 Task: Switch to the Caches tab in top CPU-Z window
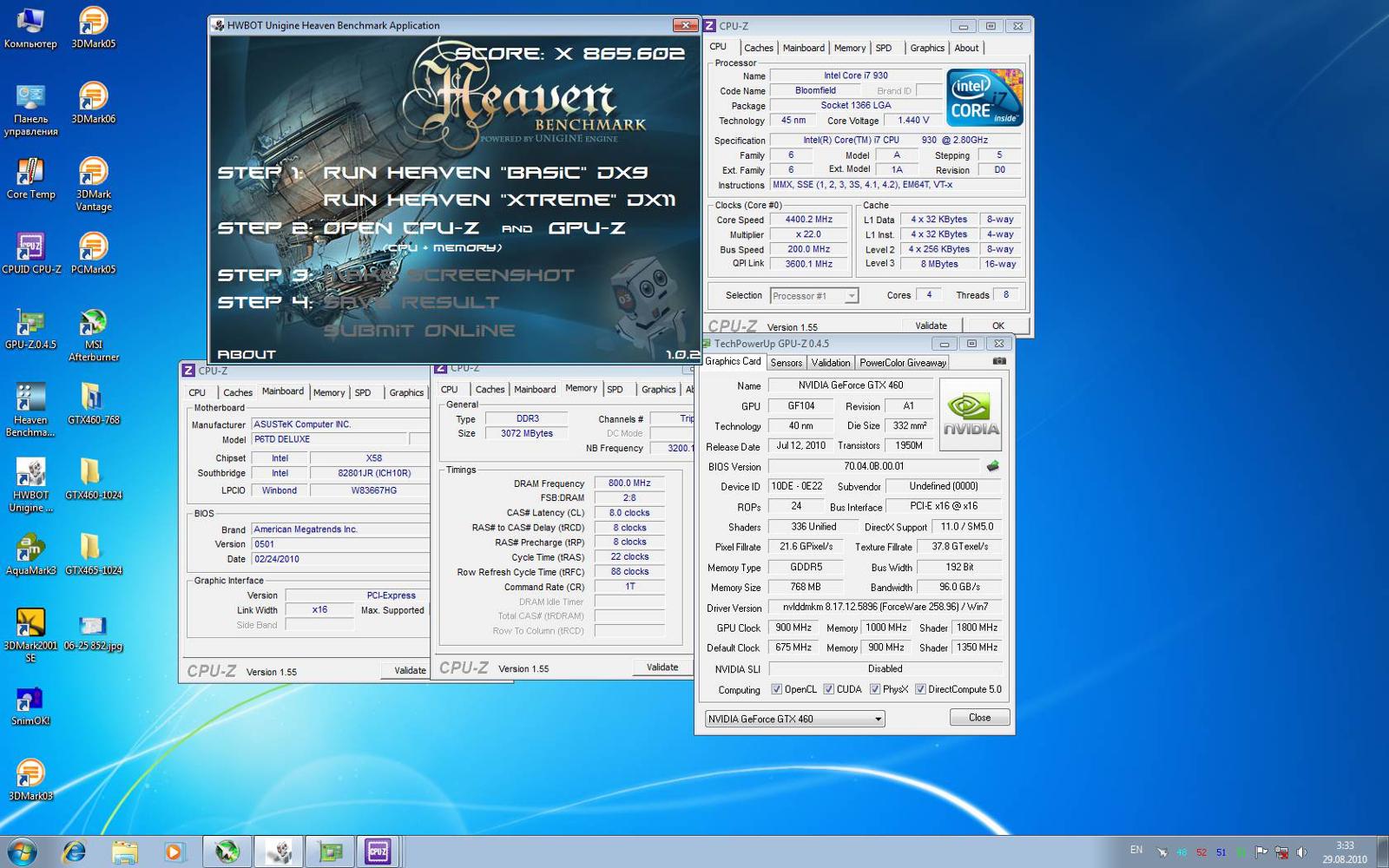click(x=758, y=49)
